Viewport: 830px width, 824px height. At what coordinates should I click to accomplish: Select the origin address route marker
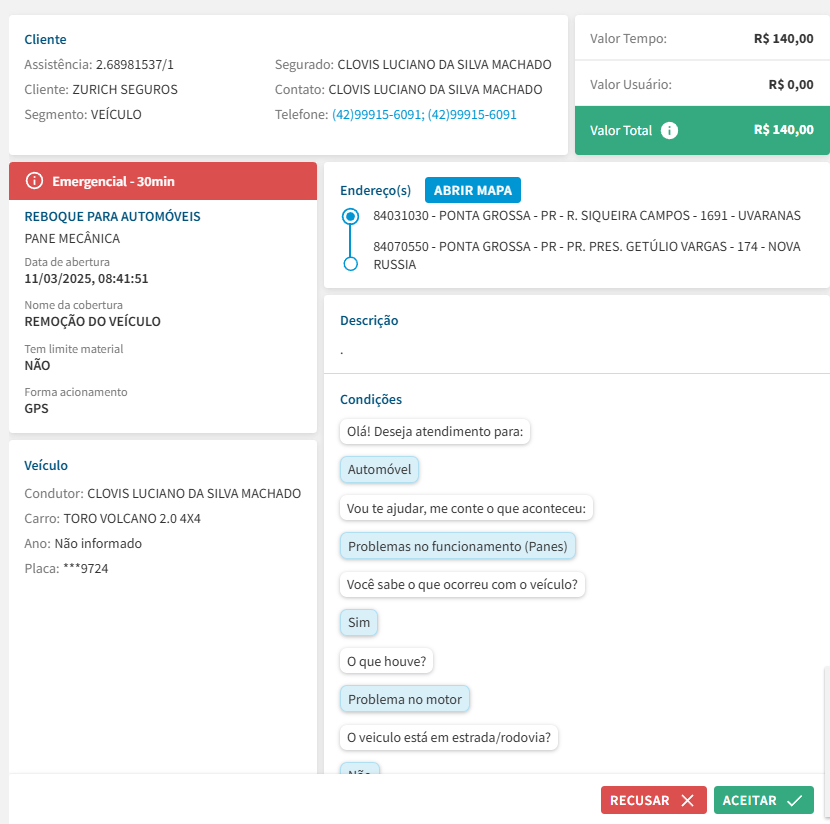[350, 216]
